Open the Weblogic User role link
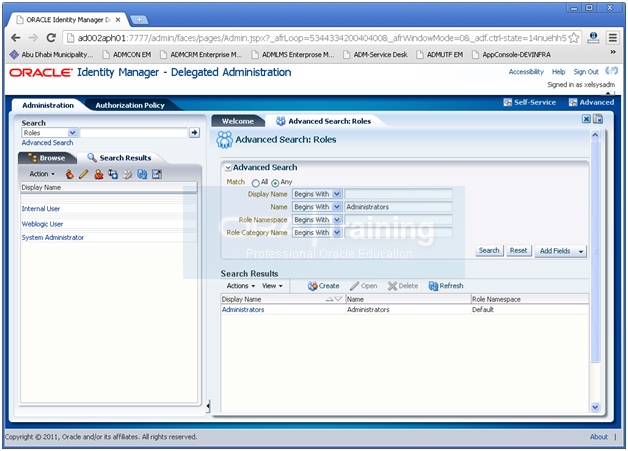 coord(42,224)
